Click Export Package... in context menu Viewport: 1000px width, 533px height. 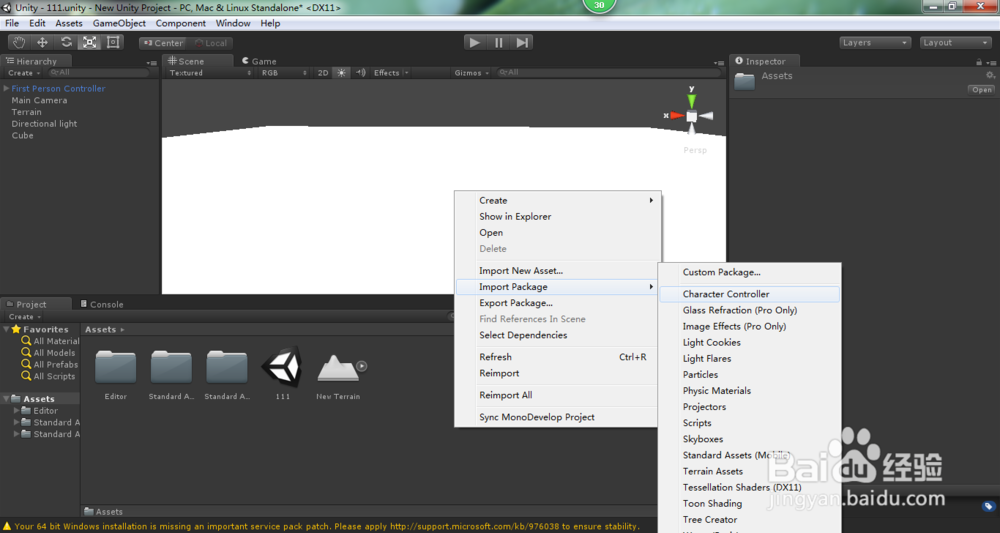click(556, 303)
